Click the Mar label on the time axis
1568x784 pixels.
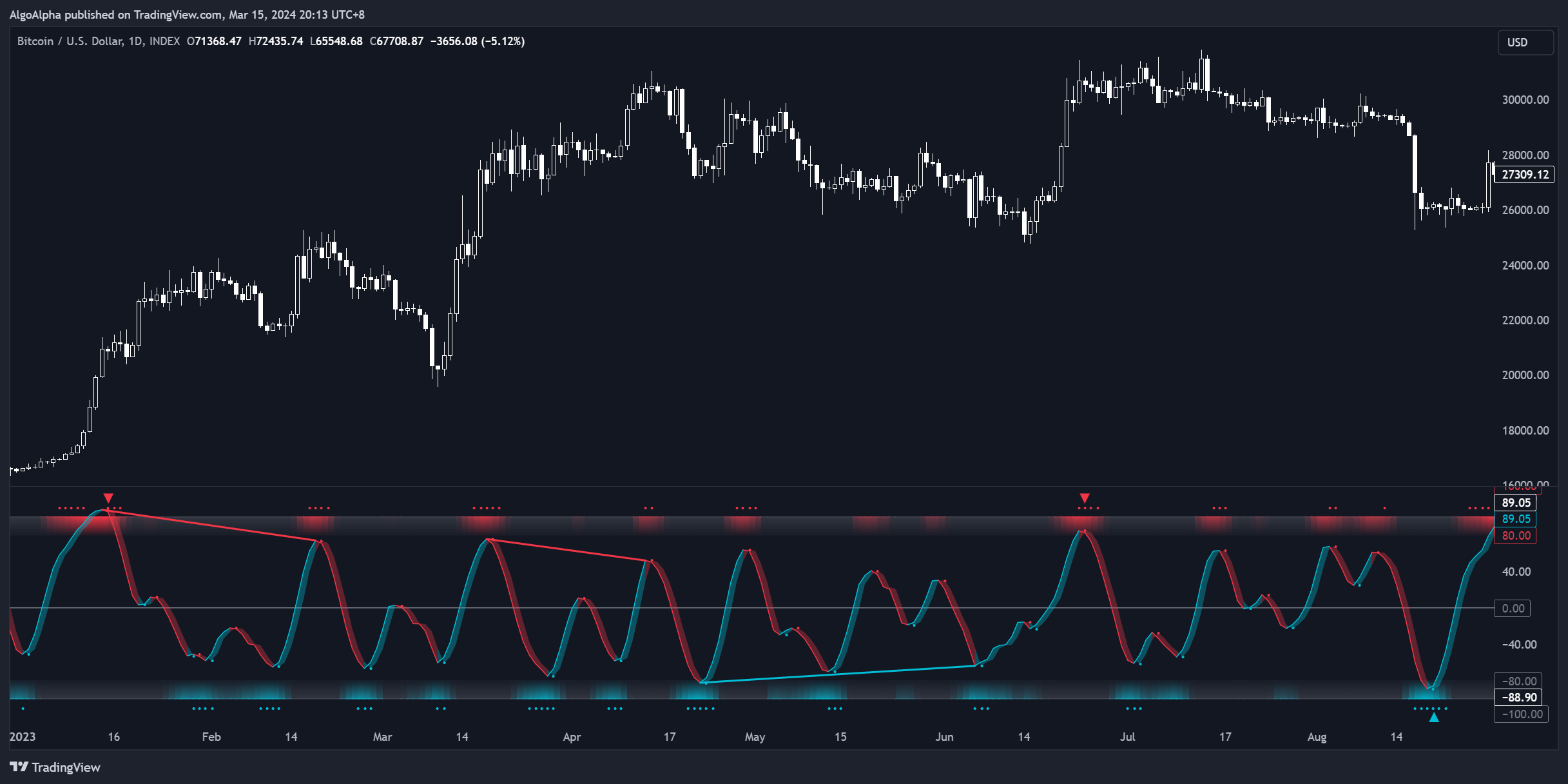tap(382, 736)
